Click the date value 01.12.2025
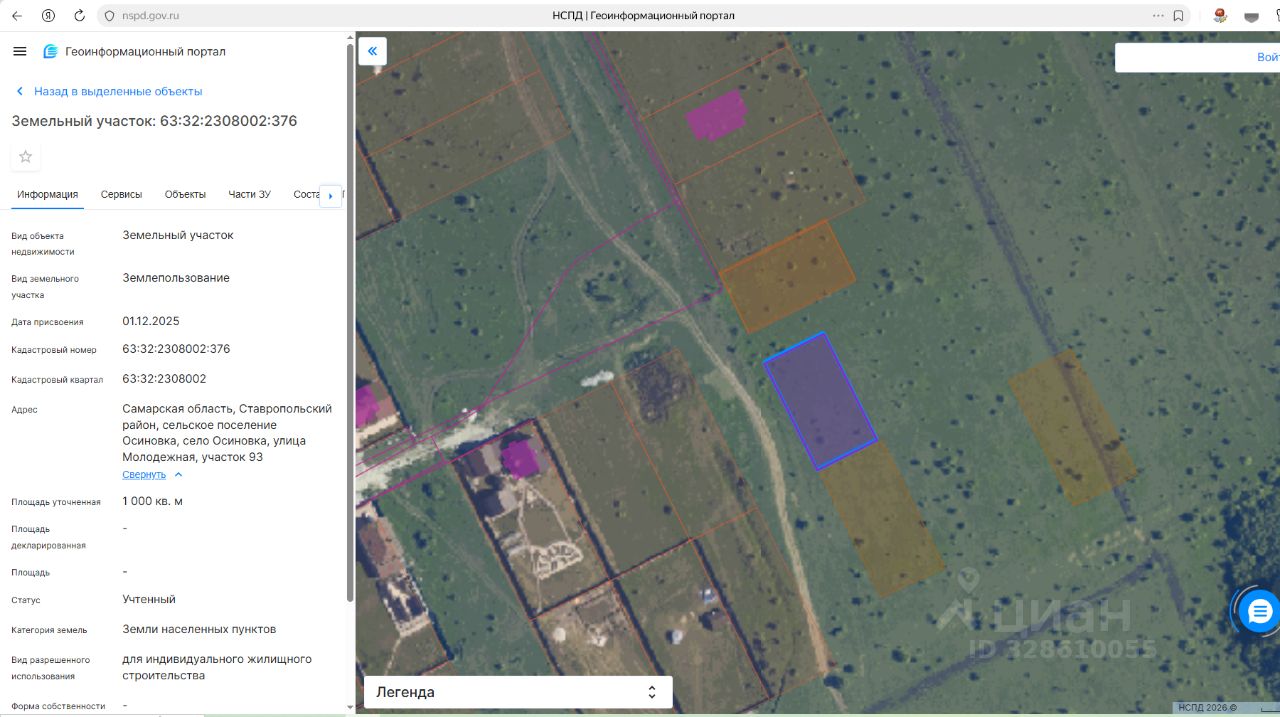The height and width of the screenshot is (717, 1280). click(x=151, y=321)
